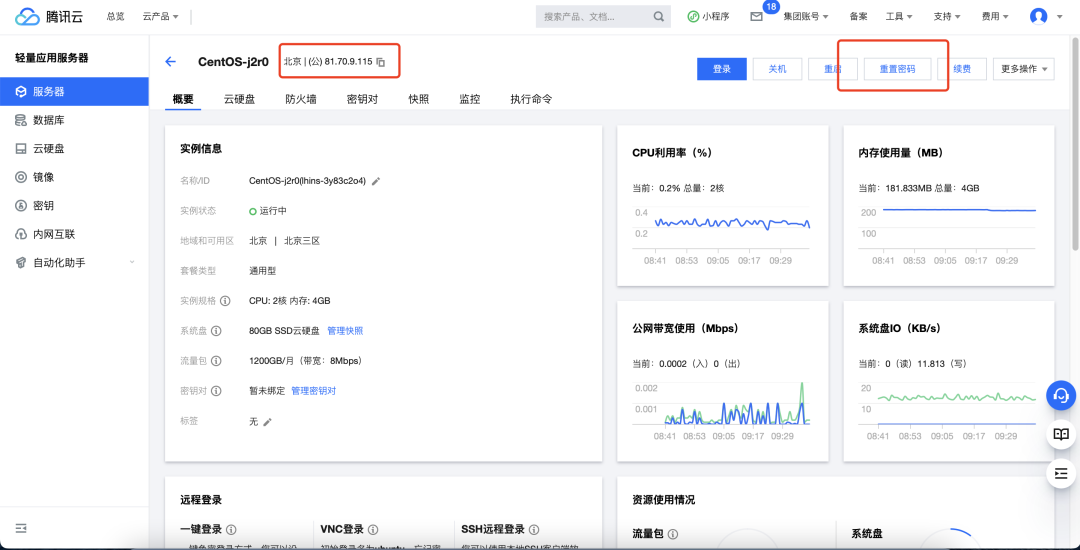
Task: Open the 费用 dropdown
Action: click(995, 17)
